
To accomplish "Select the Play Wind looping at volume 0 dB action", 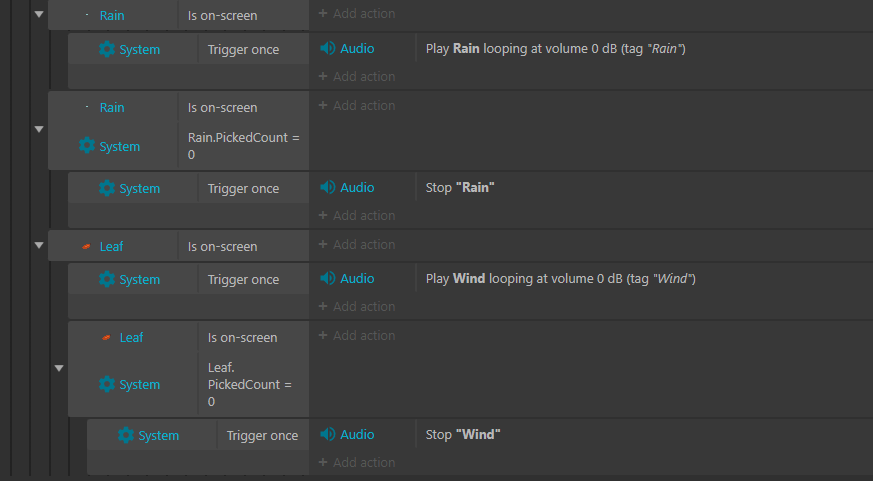I will (561, 278).
